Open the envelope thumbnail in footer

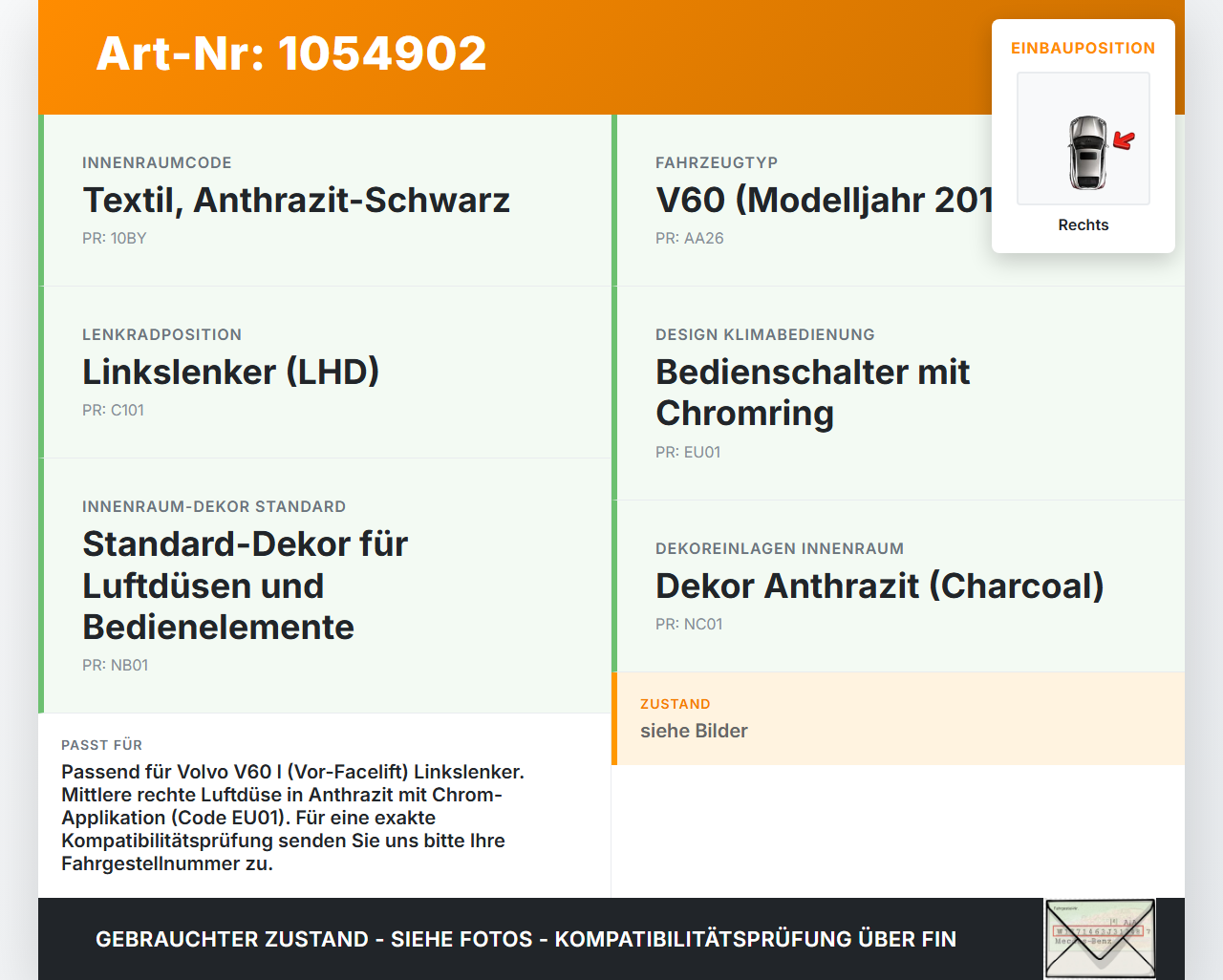pyautogui.click(x=1100, y=939)
